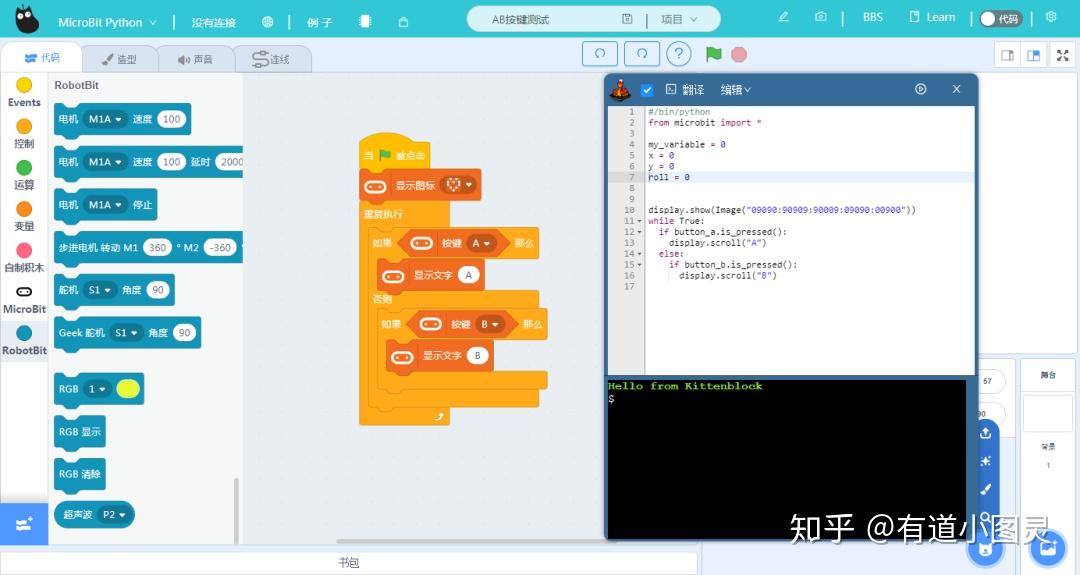
Task: Click the Kittenblock cat logo
Action: click(27, 19)
